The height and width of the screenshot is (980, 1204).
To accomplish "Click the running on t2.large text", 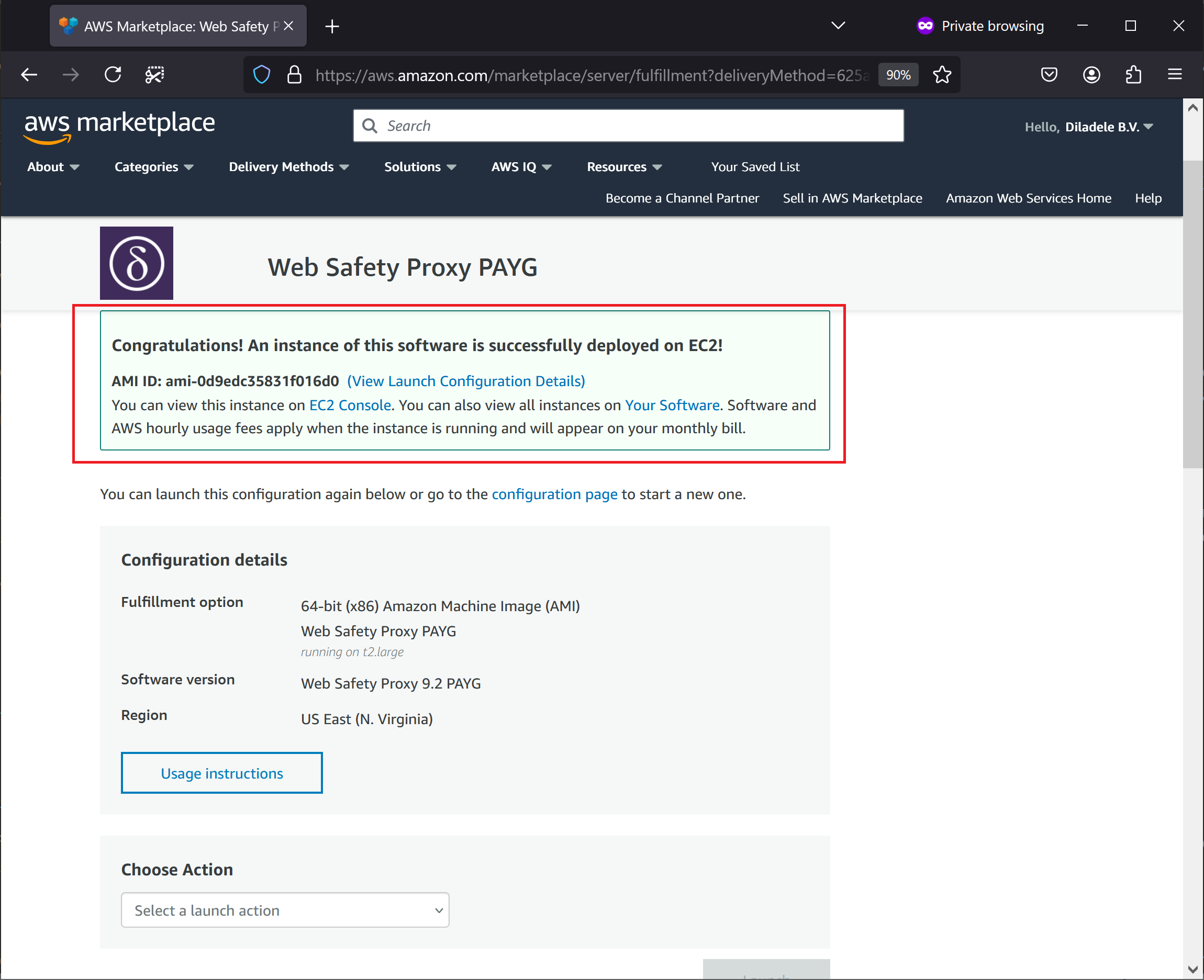I will tap(352, 651).
